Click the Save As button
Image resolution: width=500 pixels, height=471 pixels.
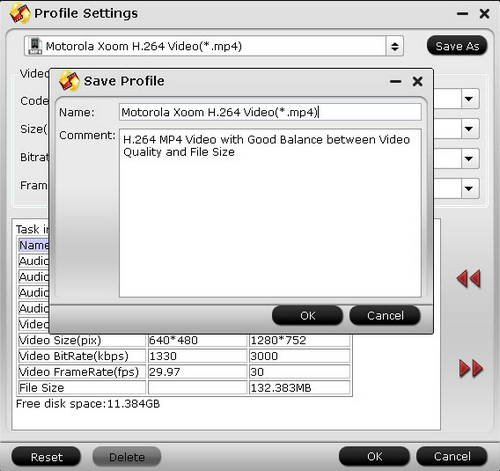coord(457,46)
